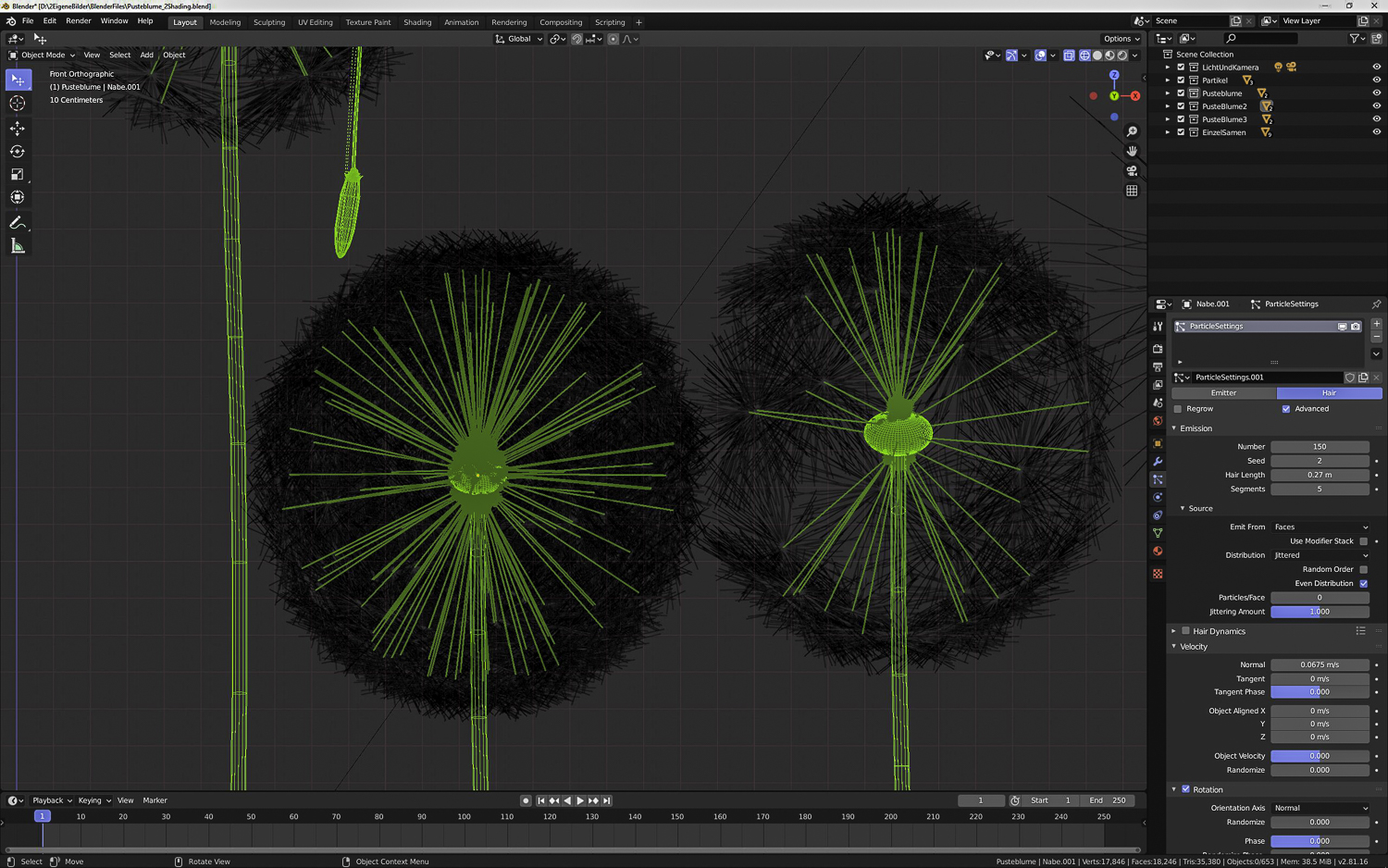
Task: Hide the LichtUndKamera collection
Action: click(x=1376, y=68)
